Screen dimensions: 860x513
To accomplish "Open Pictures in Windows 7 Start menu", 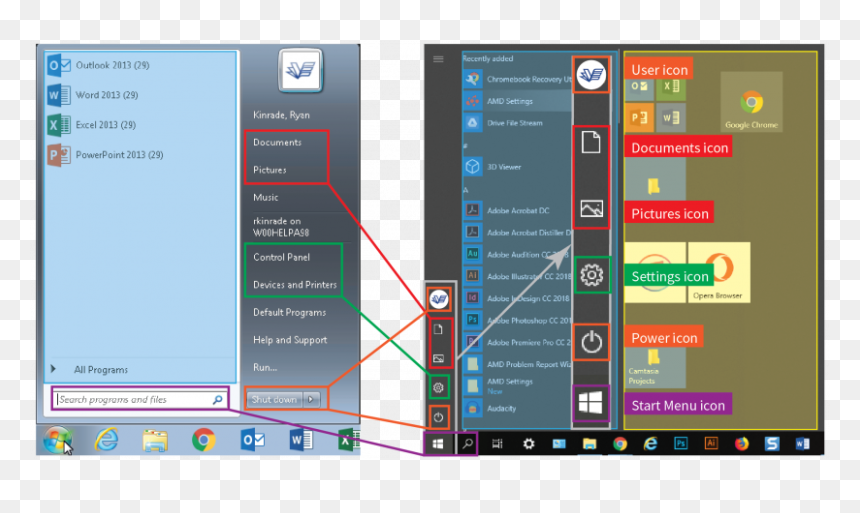I will tap(270, 170).
